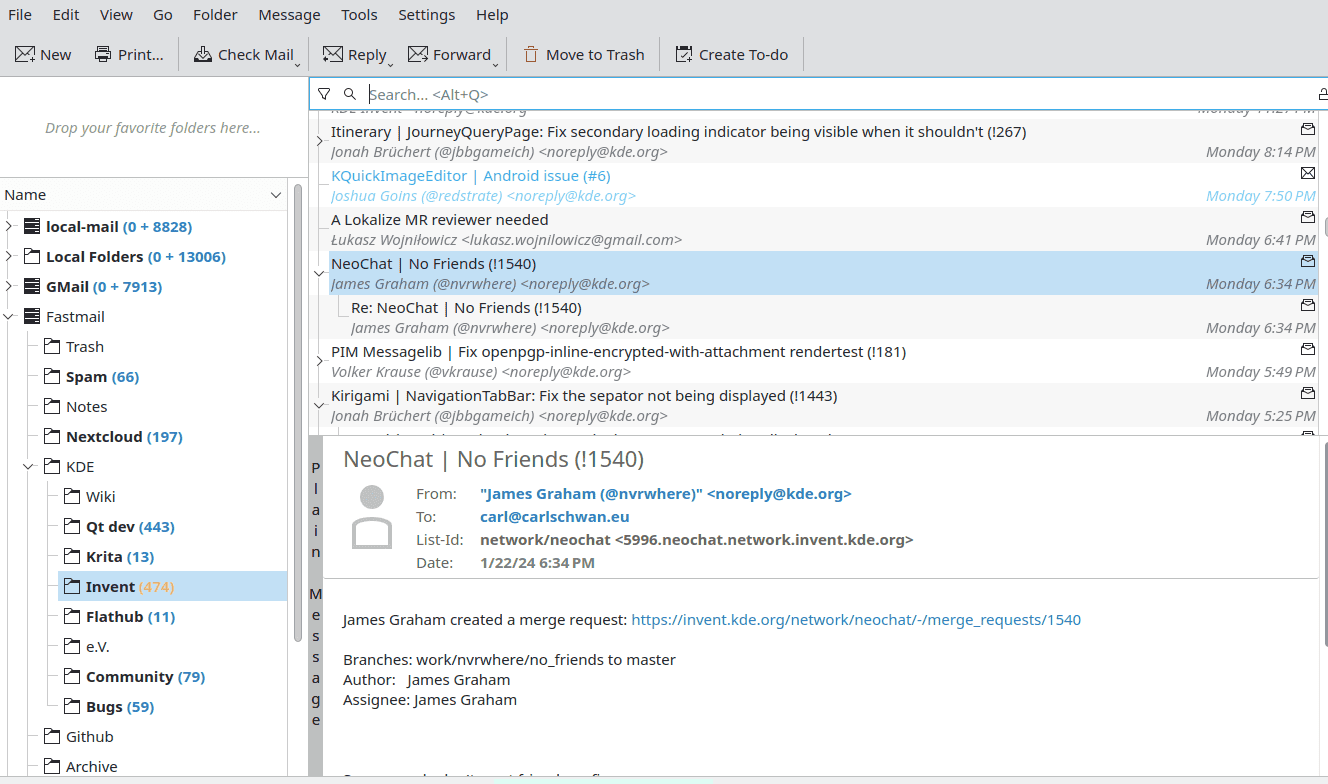Open the Edit menu

[66, 15]
